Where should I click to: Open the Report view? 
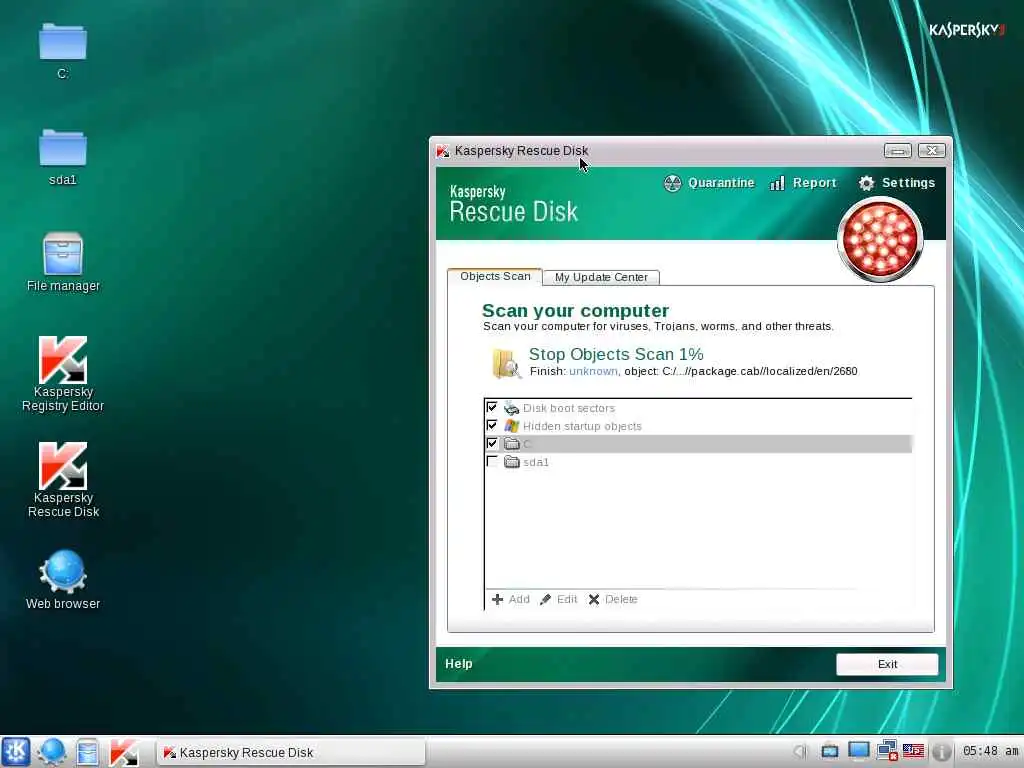point(803,183)
